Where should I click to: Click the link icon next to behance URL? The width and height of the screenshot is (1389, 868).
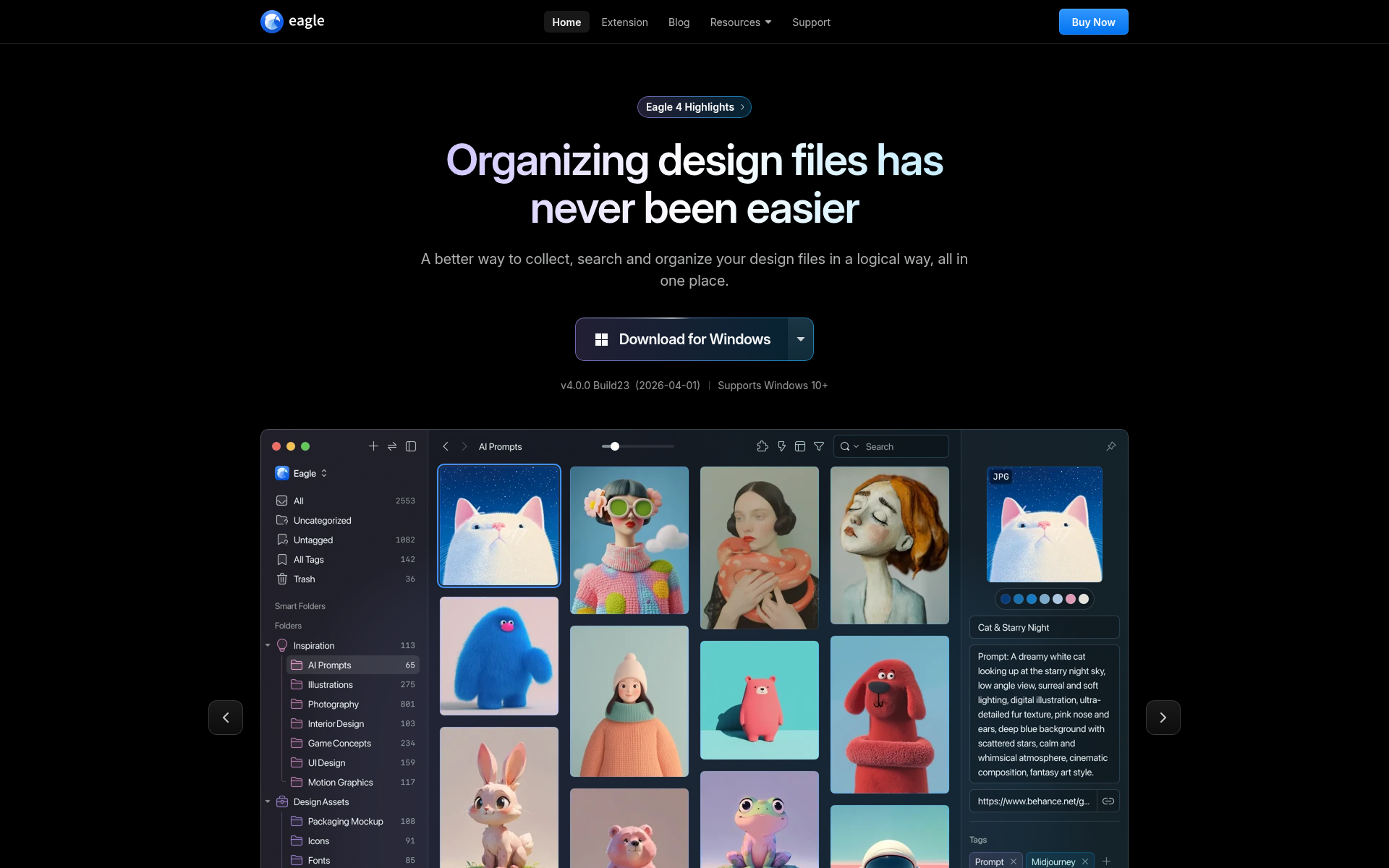(x=1108, y=801)
